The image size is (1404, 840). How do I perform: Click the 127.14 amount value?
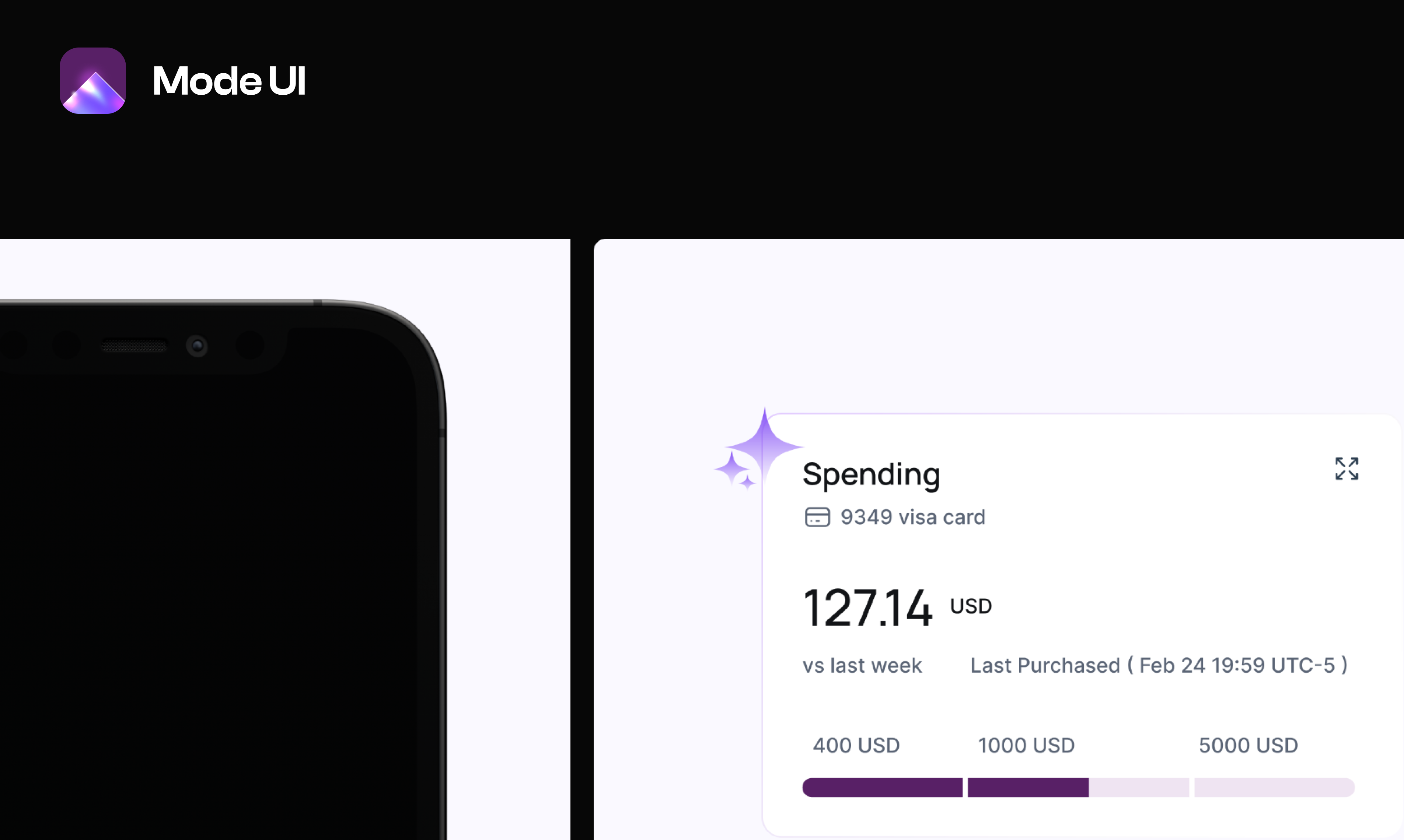pos(867,608)
